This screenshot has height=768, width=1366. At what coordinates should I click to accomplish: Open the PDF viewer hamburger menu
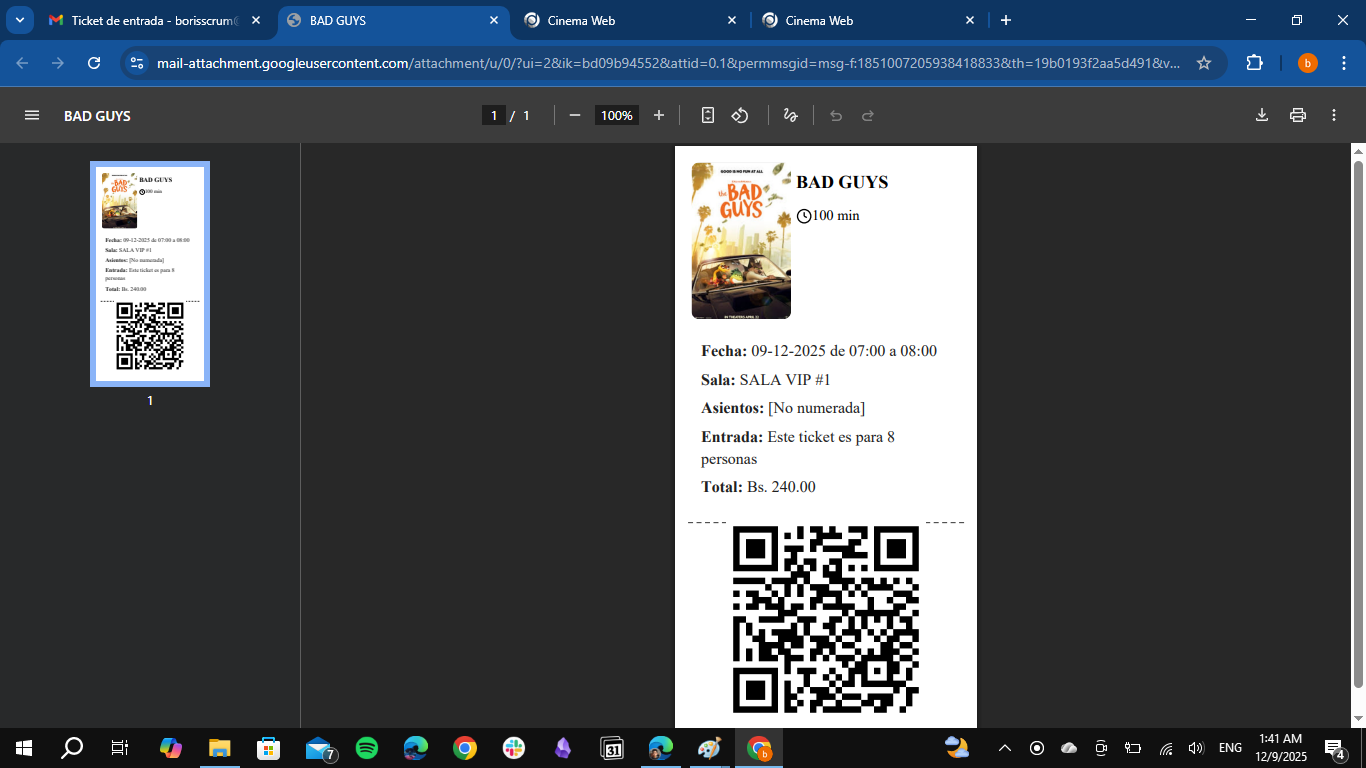pos(33,115)
